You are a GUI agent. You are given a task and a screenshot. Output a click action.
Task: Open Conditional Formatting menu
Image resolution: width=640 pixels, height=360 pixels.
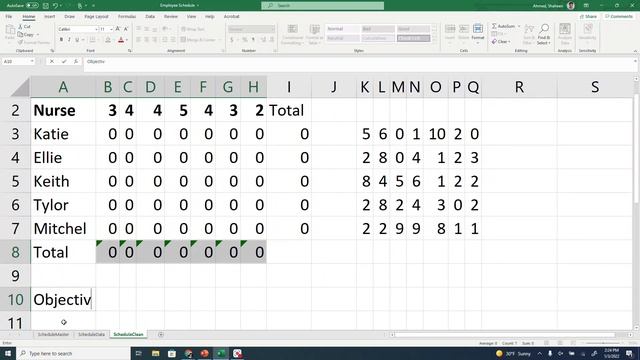click(x=292, y=35)
